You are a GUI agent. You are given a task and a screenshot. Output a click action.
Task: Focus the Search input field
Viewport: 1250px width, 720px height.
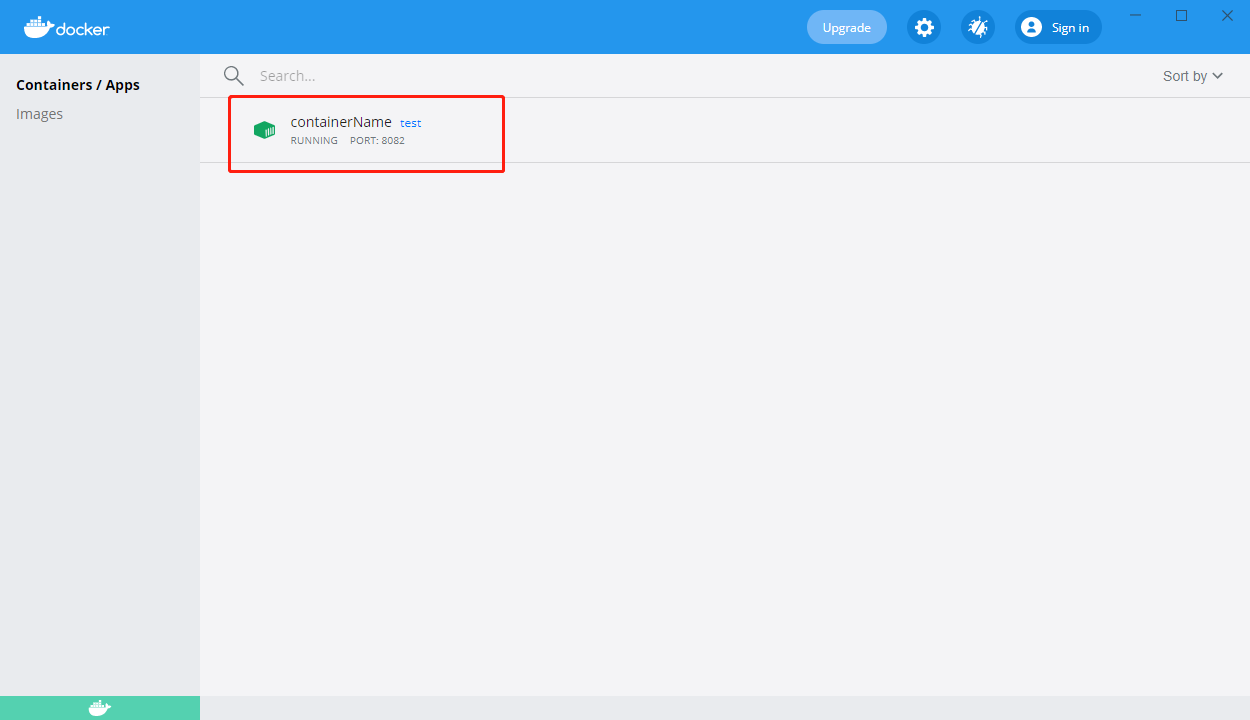click(700, 76)
